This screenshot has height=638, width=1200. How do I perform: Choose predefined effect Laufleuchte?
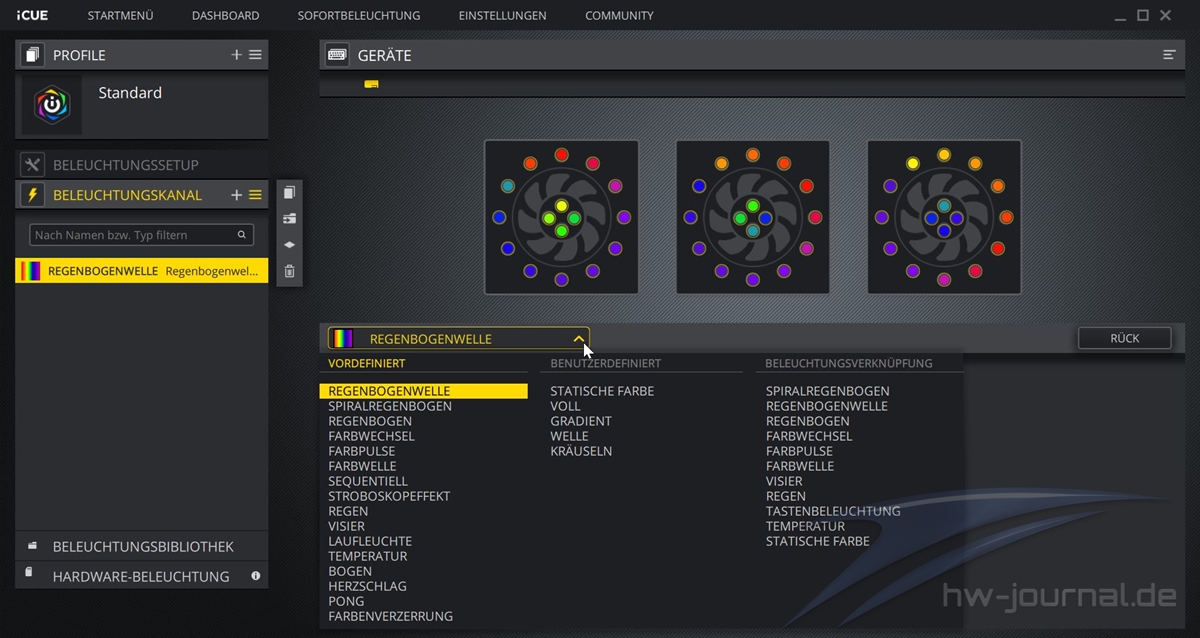[370, 541]
